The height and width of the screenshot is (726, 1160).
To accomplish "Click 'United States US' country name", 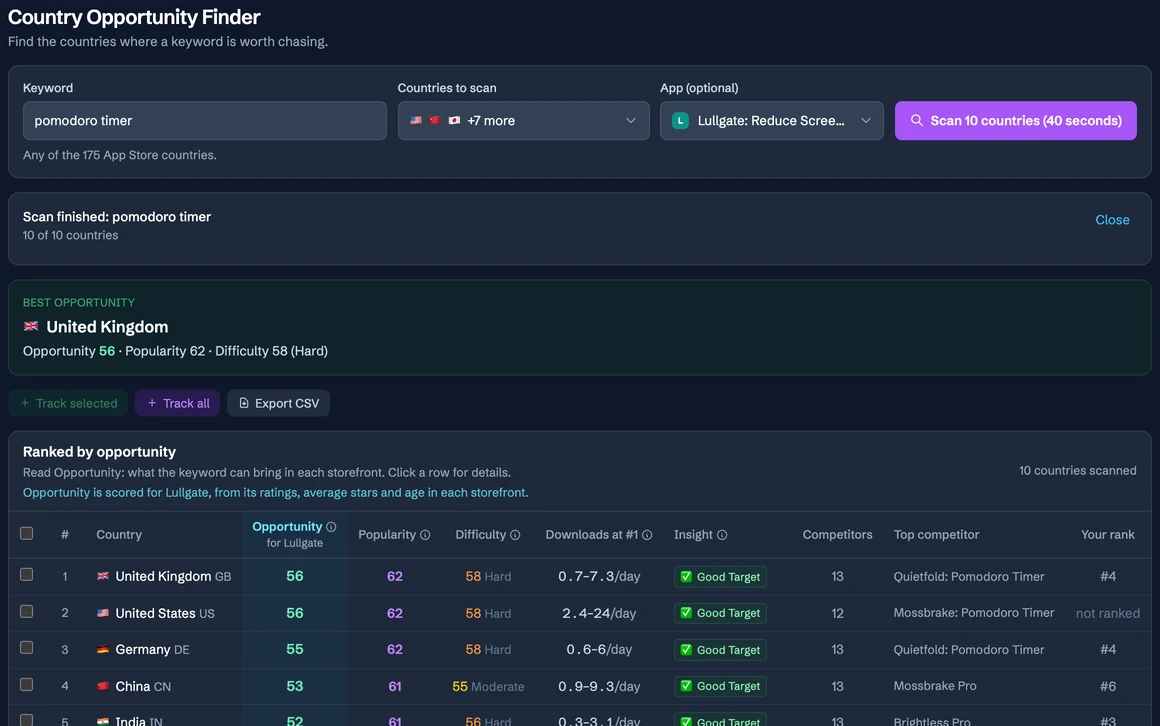I will [x=165, y=613].
